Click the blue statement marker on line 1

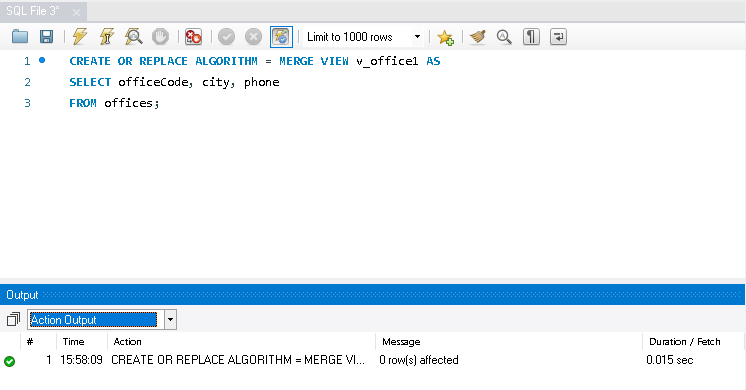pyautogui.click(x=42, y=60)
